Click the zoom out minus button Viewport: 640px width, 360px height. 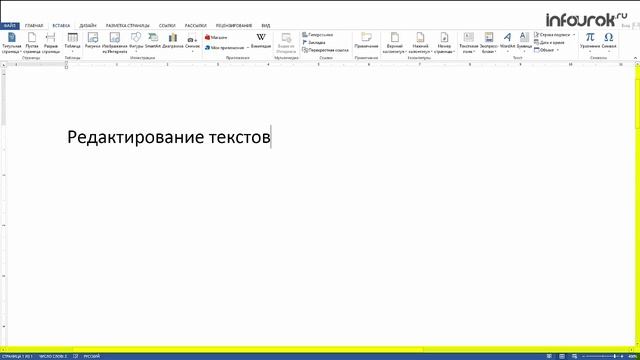[583, 356]
